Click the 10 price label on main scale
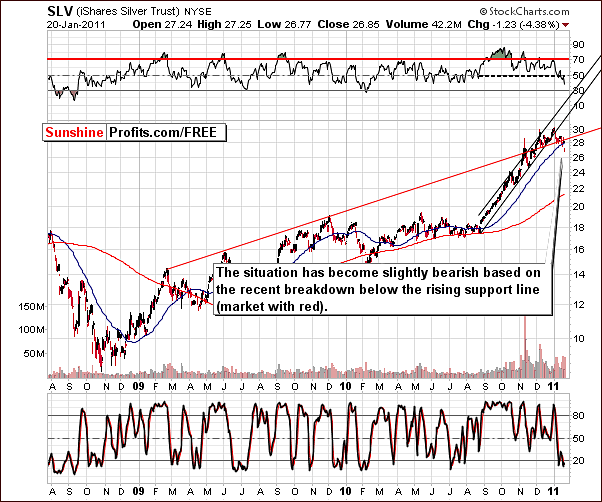This screenshot has width=602, height=502. click(x=579, y=339)
